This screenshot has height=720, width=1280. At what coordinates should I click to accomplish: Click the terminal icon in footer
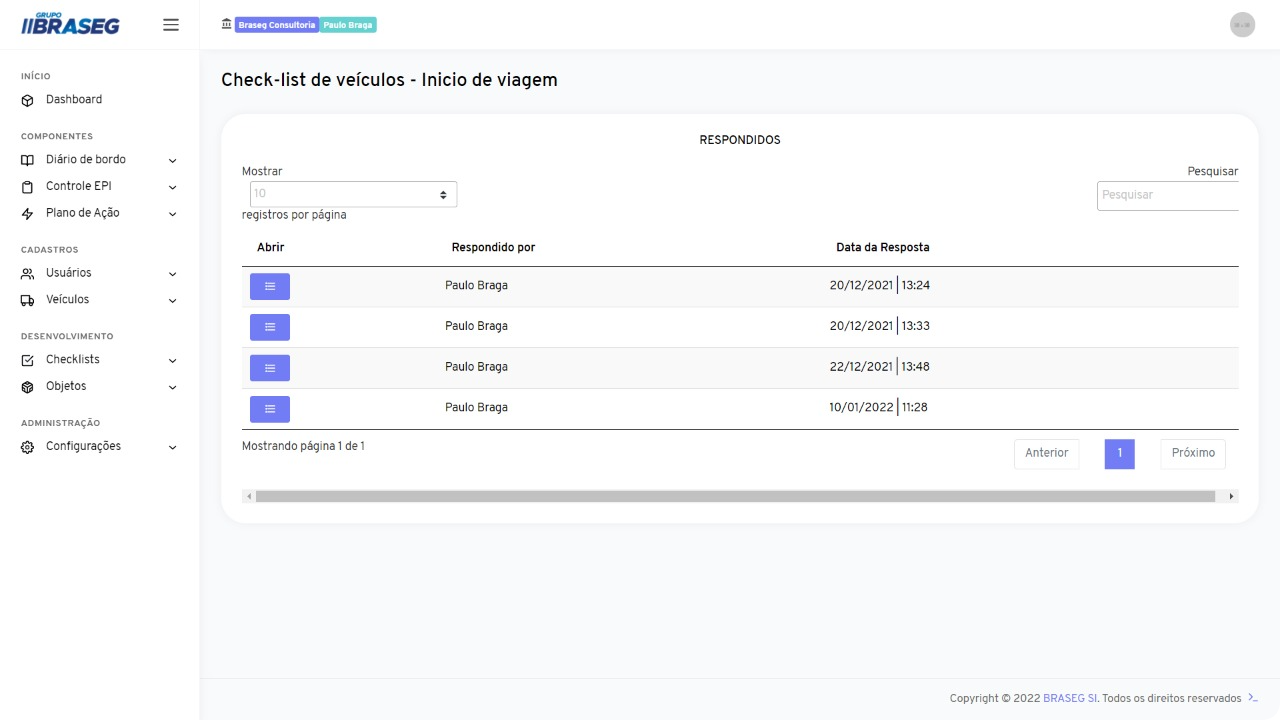(1253, 698)
